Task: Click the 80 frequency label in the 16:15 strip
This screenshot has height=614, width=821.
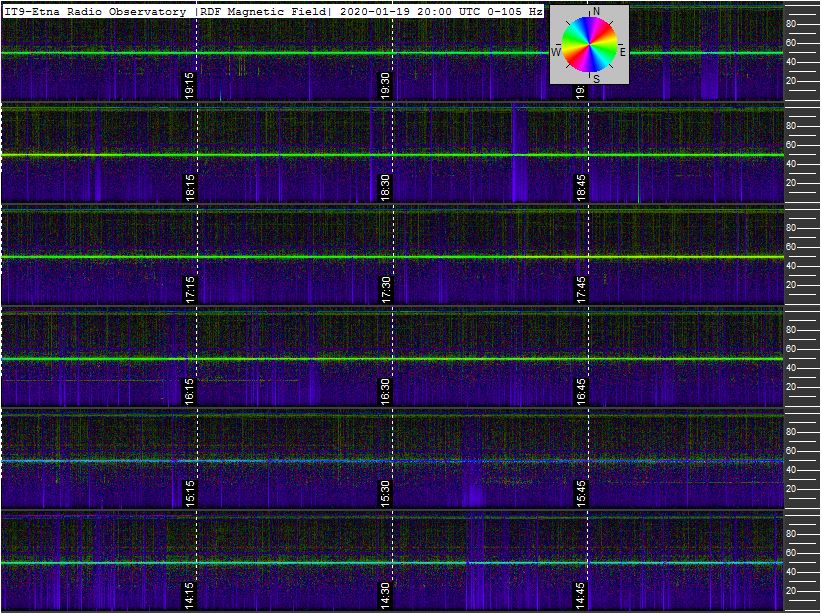Action: pos(792,330)
